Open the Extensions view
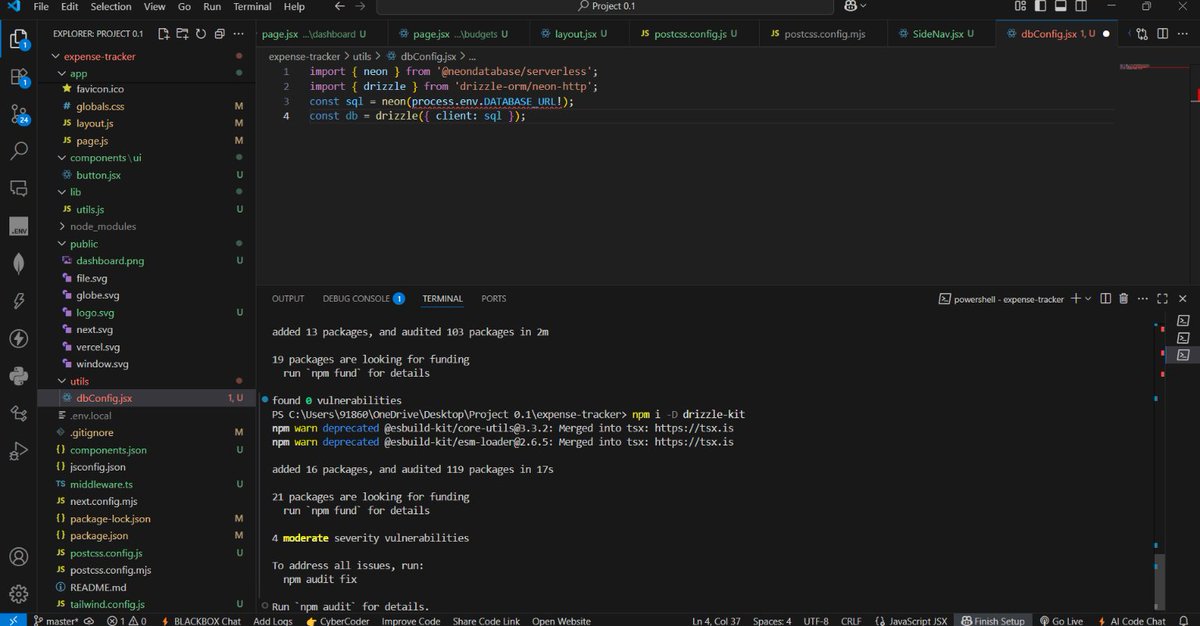The image size is (1200, 626). coord(18,77)
